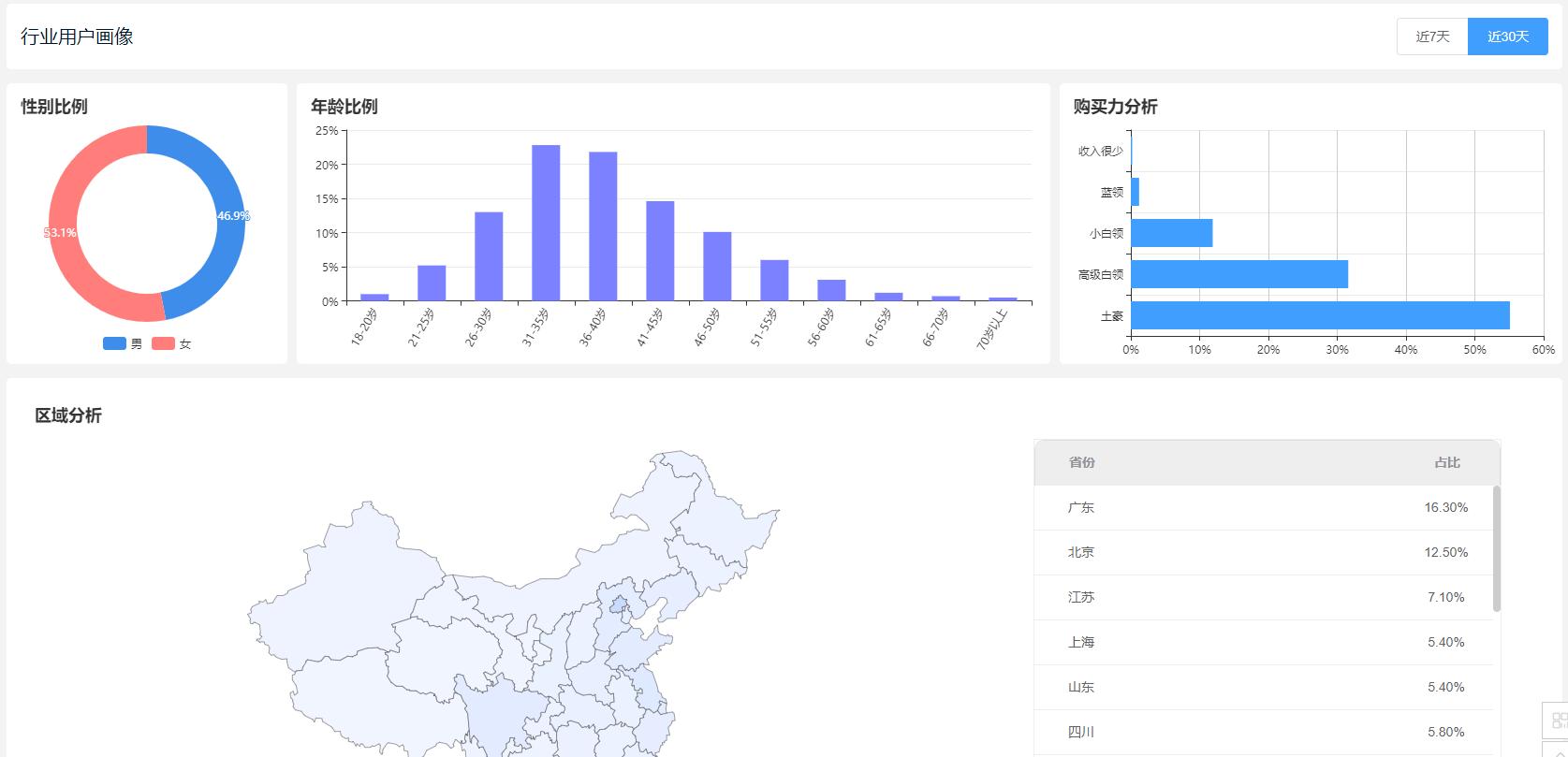The width and height of the screenshot is (1568, 757).
Task: Click the 蓝领 bar in purchasing chart
Action: click(1135, 192)
